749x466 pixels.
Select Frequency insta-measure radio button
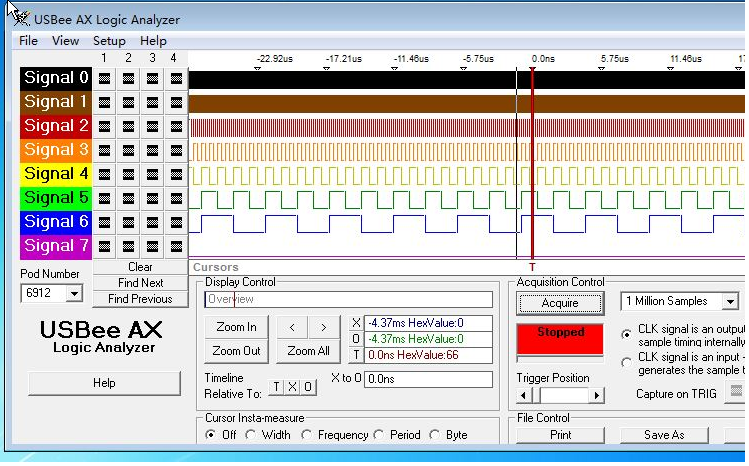(309, 435)
